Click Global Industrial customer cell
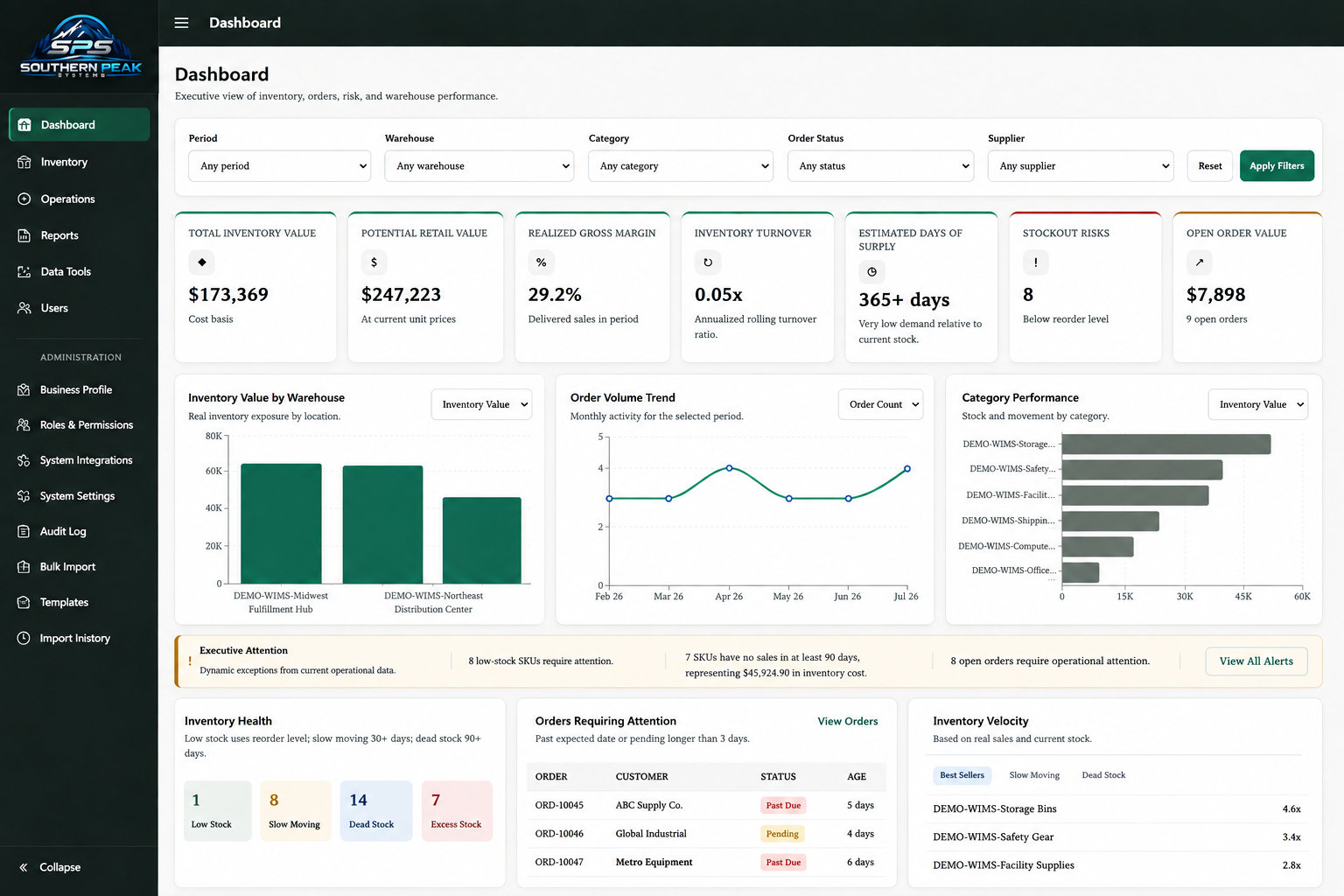This screenshot has height=896, width=1344. [x=651, y=834]
